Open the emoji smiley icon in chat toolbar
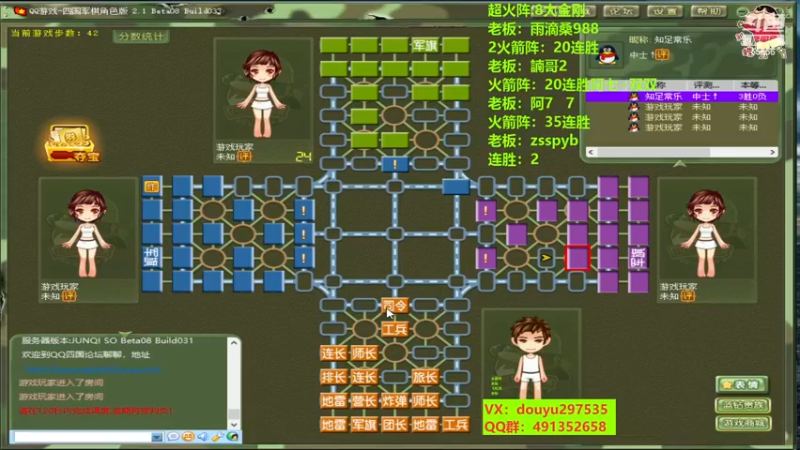Viewport: 800px width, 450px height. (x=188, y=437)
